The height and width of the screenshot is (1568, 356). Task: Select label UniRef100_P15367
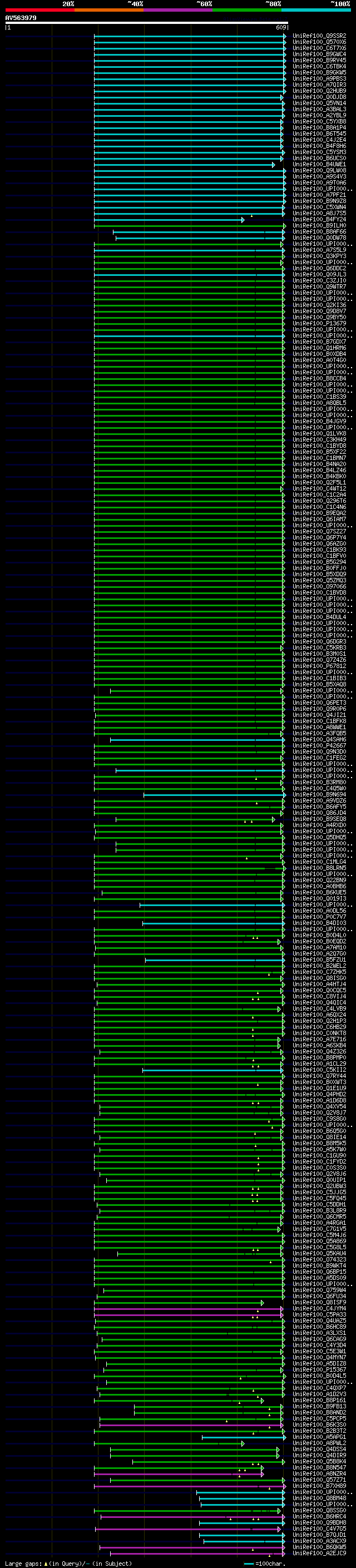click(x=319, y=1369)
